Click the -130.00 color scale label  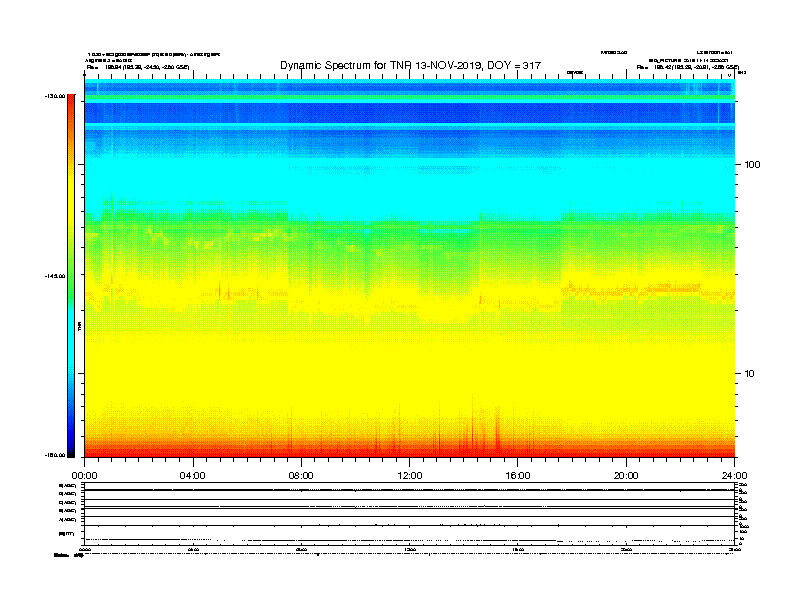(55, 96)
